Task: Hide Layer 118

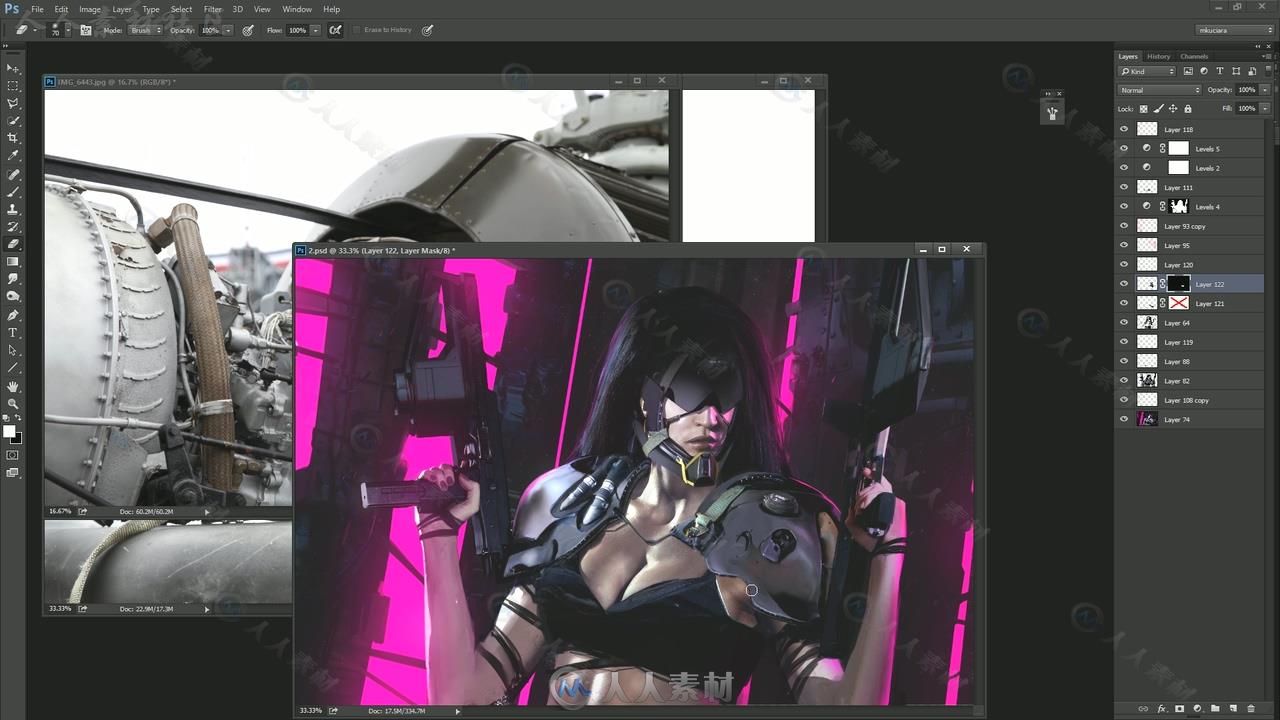Action: pyautogui.click(x=1124, y=129)
